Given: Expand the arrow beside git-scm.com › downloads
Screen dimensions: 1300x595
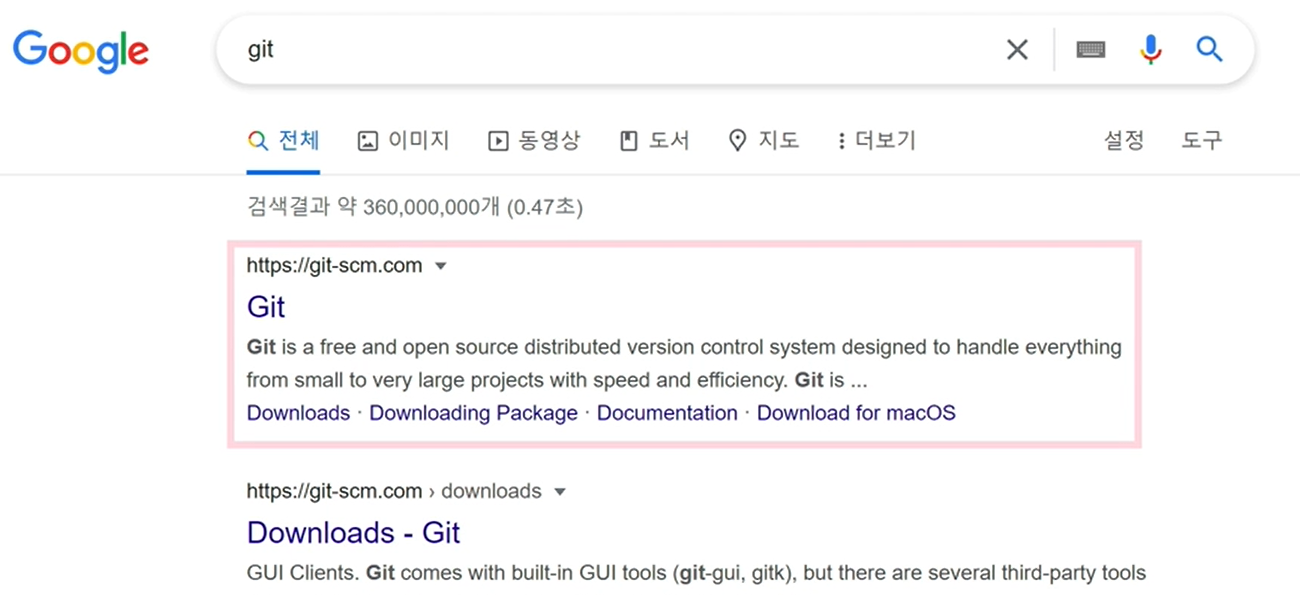Looking at the screenshot, I should pos(560,492).
